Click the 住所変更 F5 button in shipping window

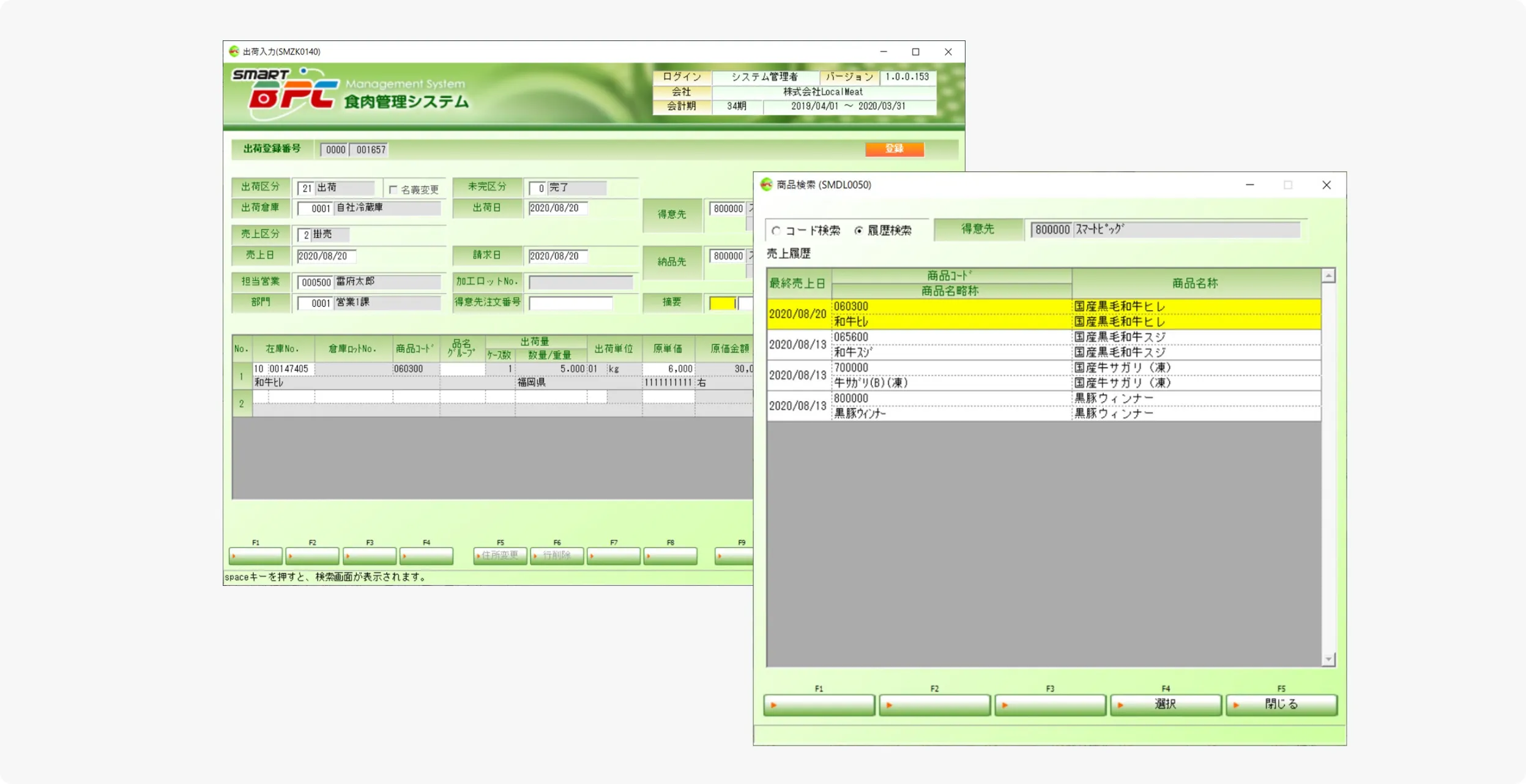499,555
